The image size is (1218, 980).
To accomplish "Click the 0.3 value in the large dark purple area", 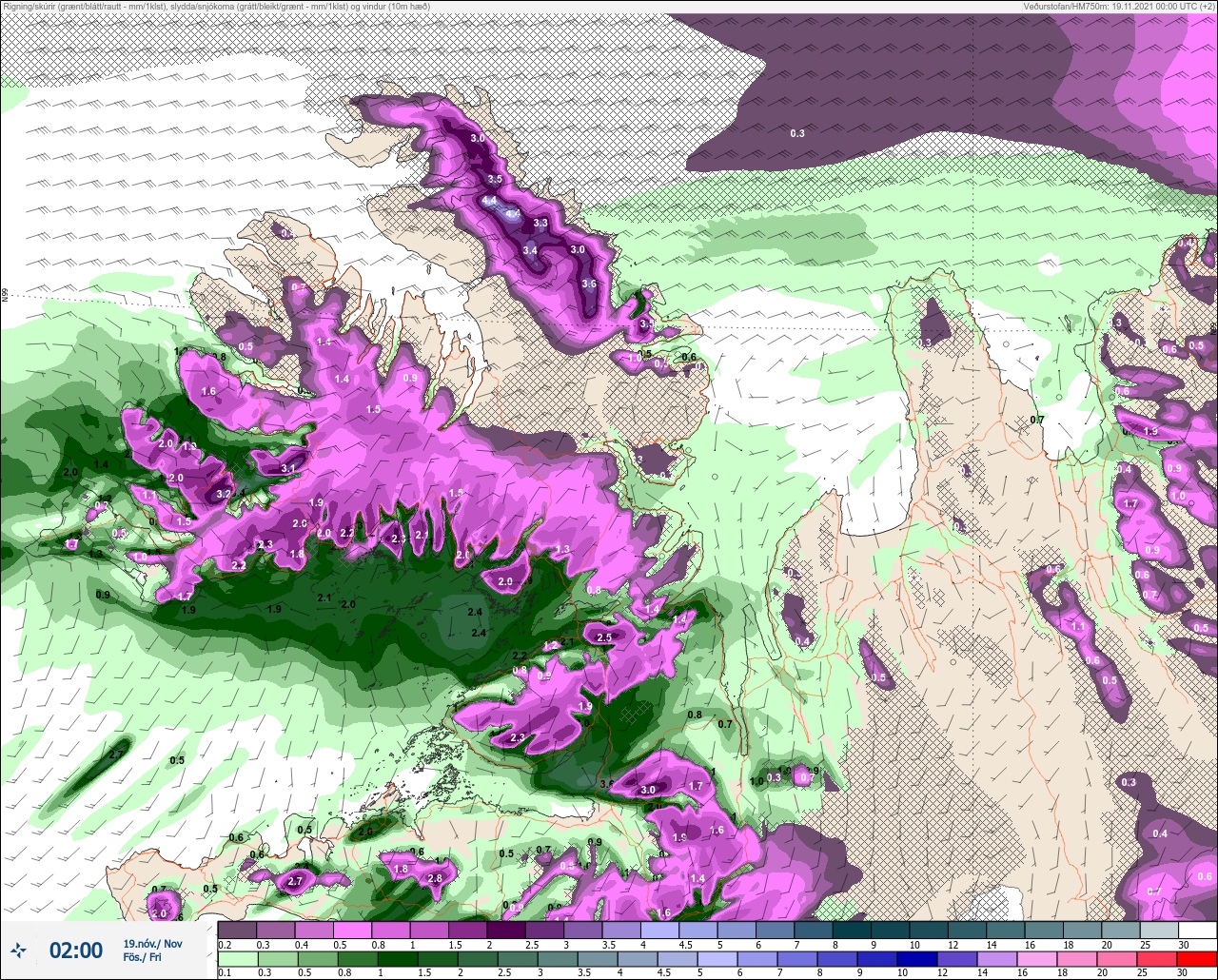I will pos(797,133).
